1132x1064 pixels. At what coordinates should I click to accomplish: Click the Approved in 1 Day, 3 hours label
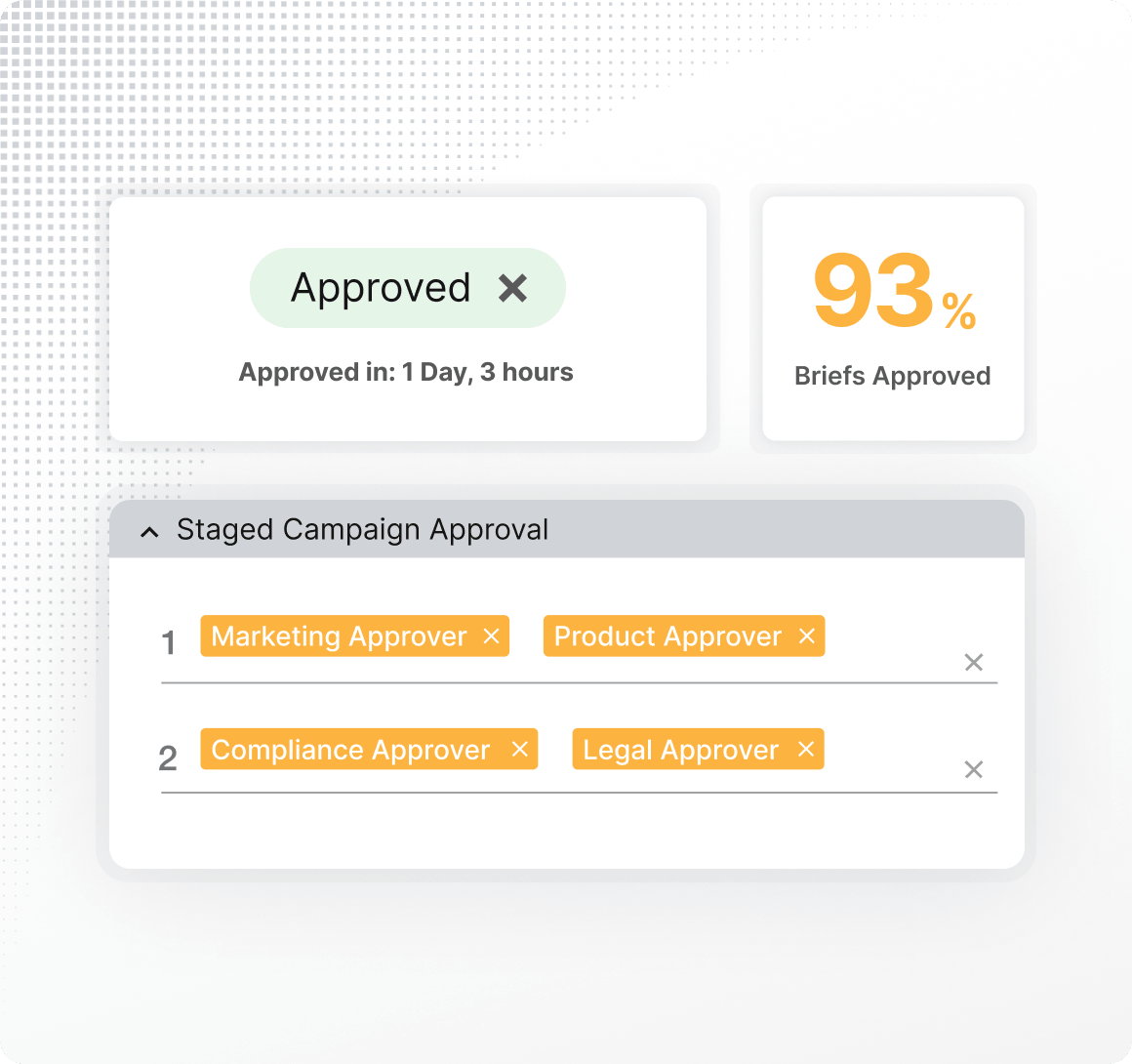407,372
